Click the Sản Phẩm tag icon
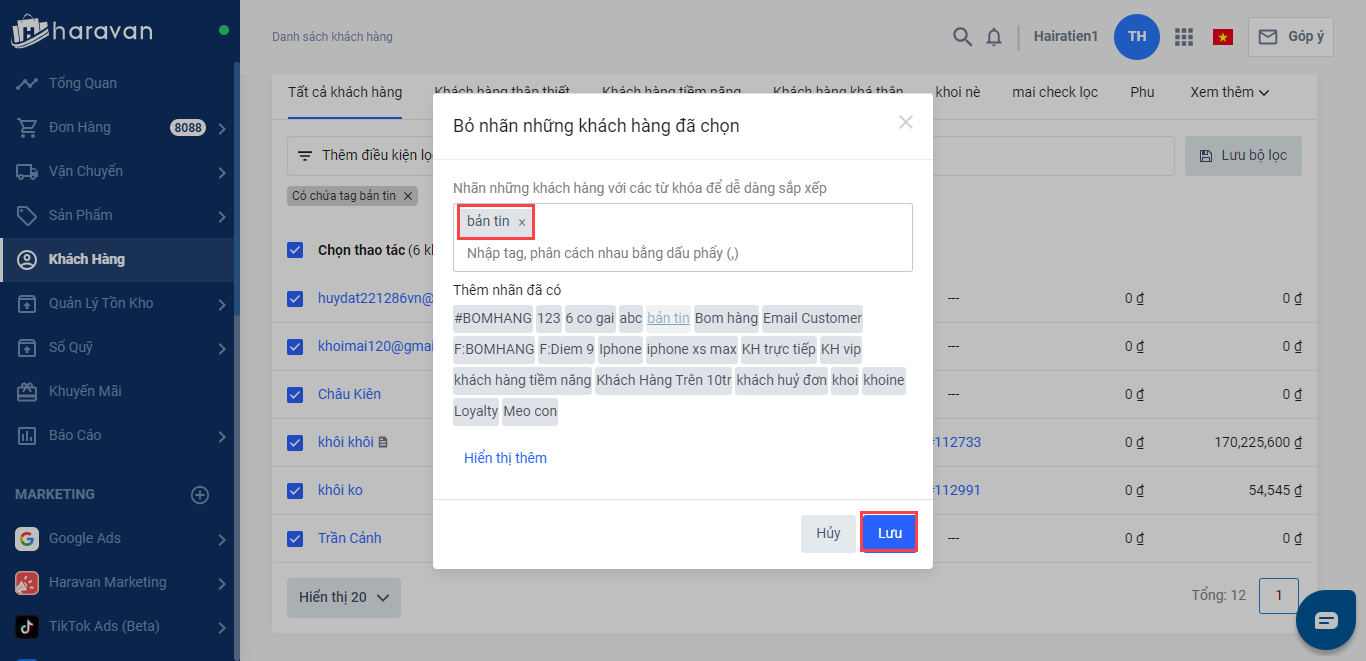Image resolution: width=1366 pixels, height=661 pixels. click(27, 215)
